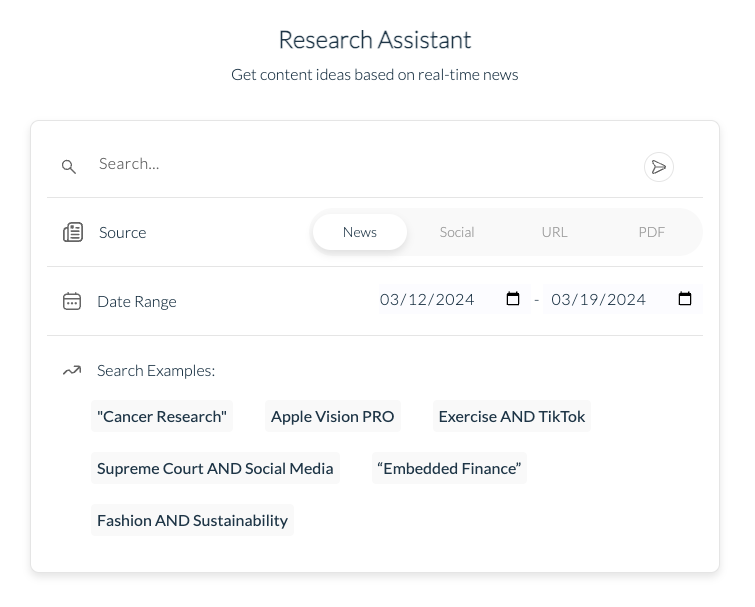
Task: Click the calendar Date Range icon
Action: pyautogui.click(x=72, y=301)
